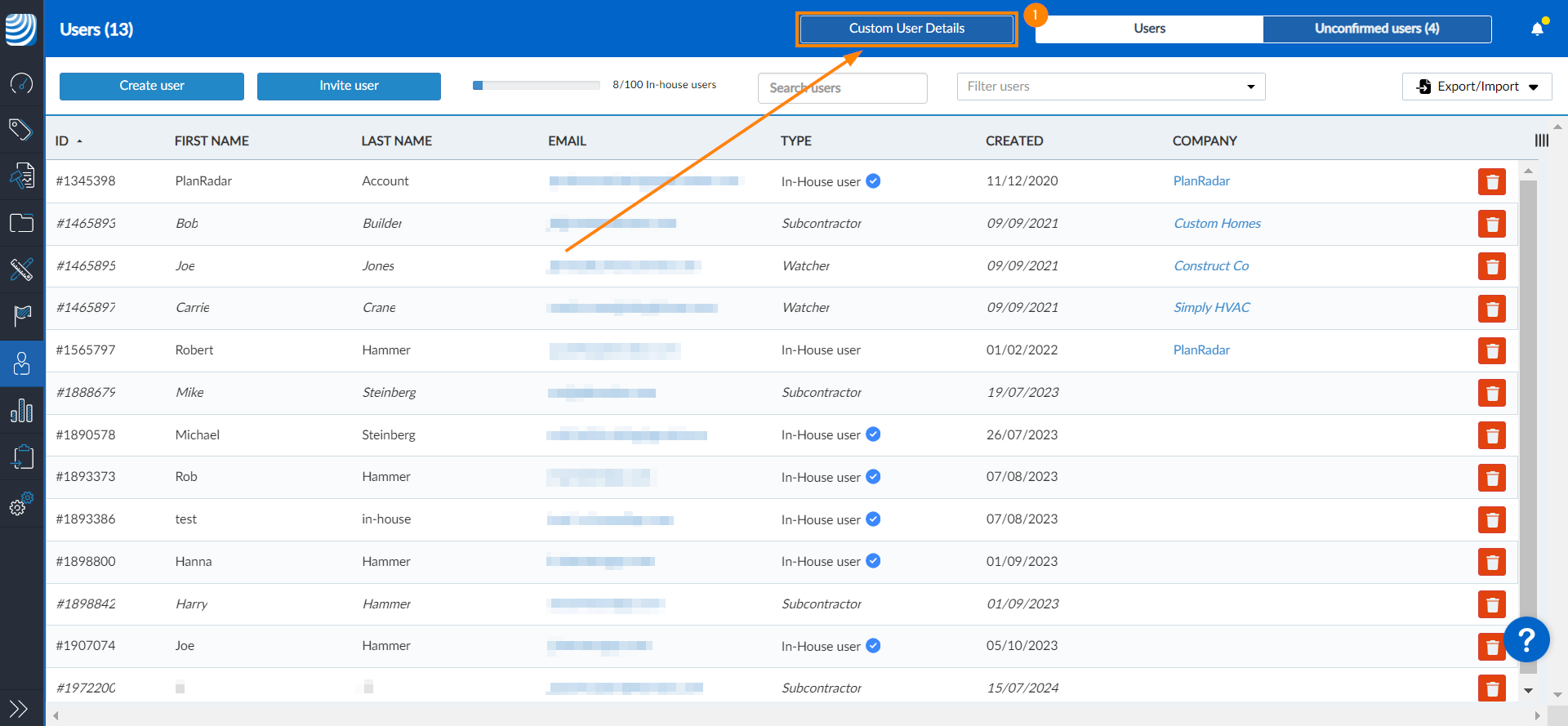Click the in-house users progress bar

click(x=536, y=85)
